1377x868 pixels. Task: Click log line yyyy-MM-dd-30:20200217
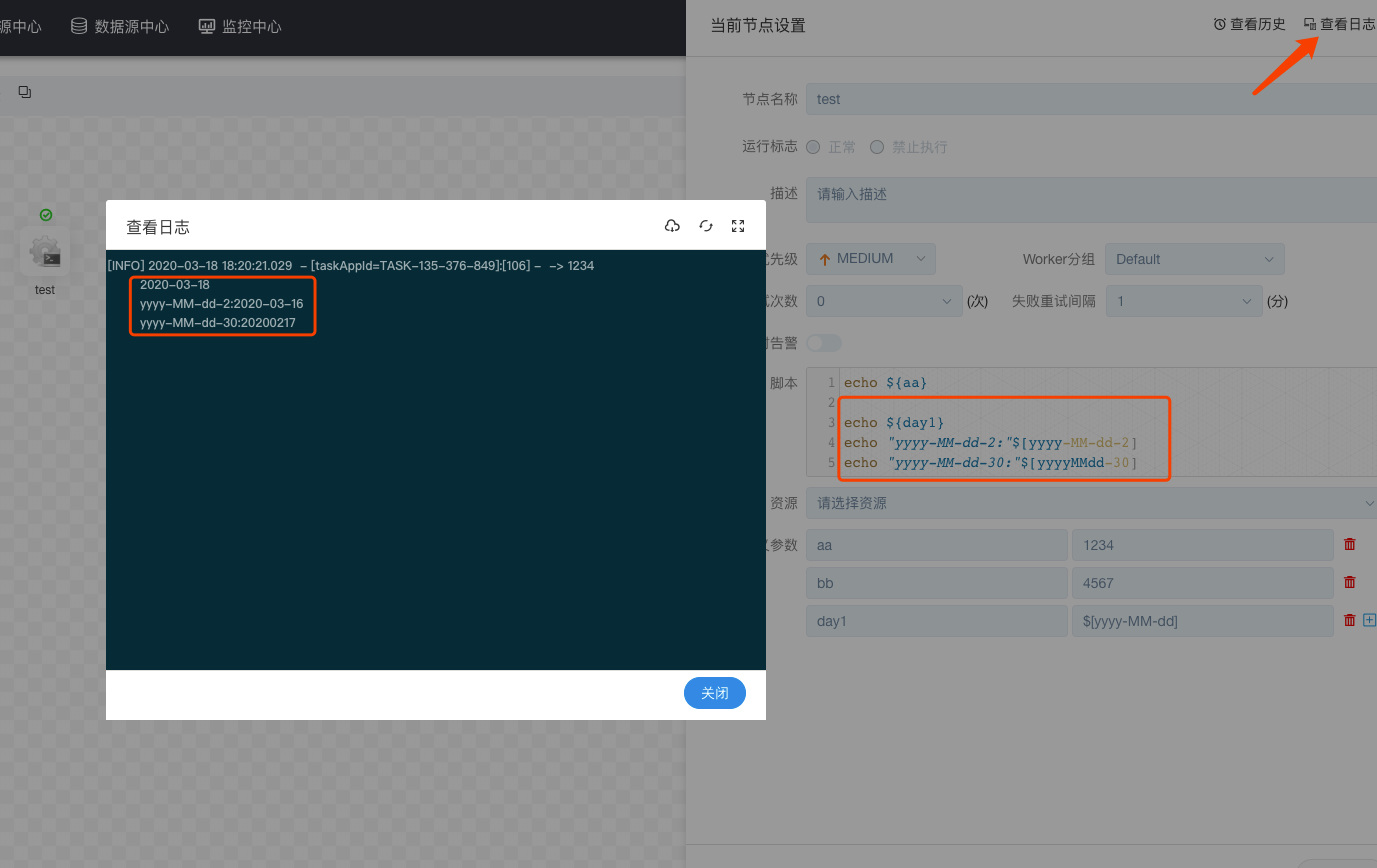pyautogui.click(x=218, y=323)
